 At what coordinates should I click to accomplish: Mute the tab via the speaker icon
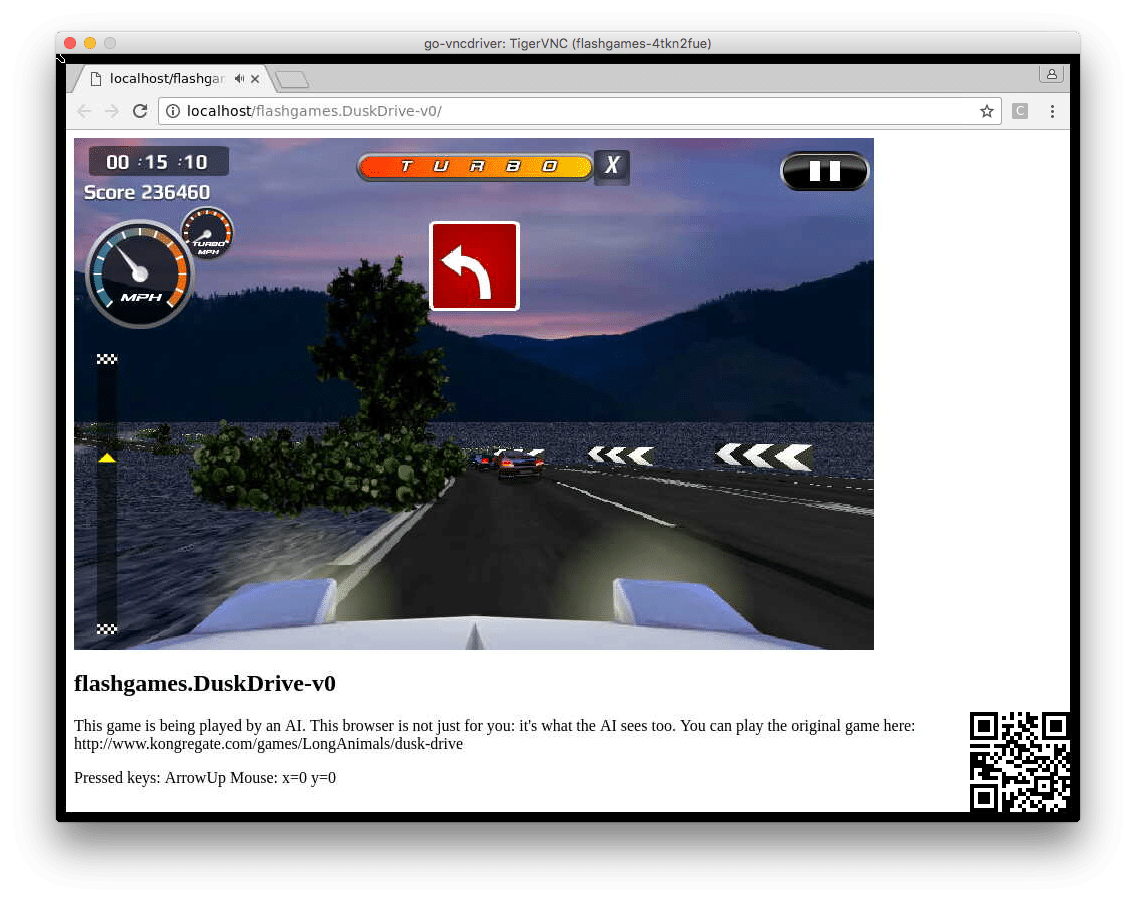point(239,79)
